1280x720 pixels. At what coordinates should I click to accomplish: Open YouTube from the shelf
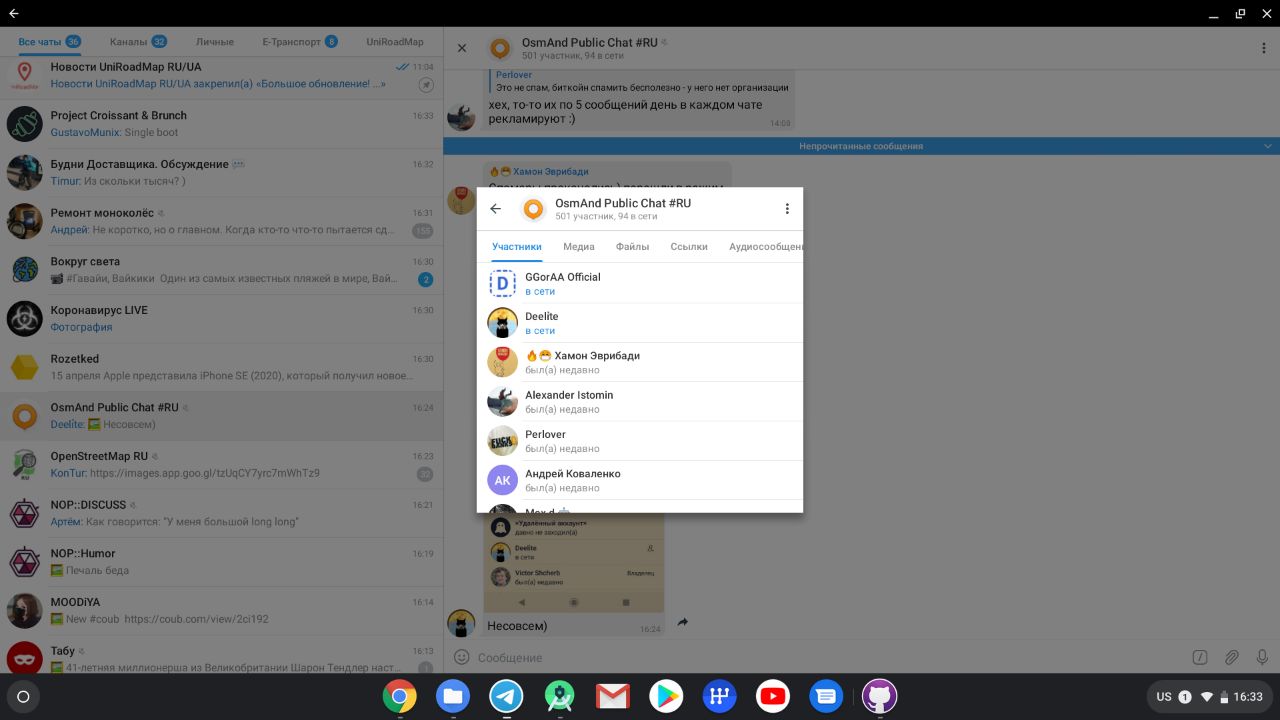pyautogui.click(x=772, y=696)
